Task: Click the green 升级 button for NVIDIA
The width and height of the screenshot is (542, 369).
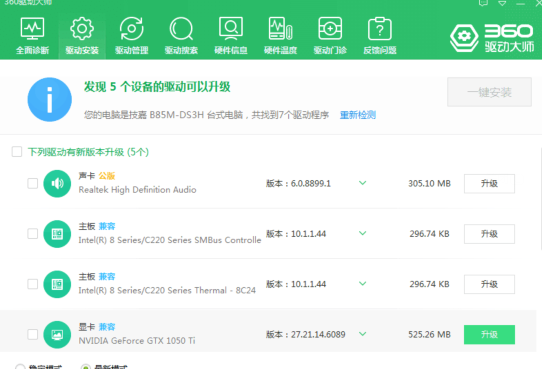Action: coord(489,334)
